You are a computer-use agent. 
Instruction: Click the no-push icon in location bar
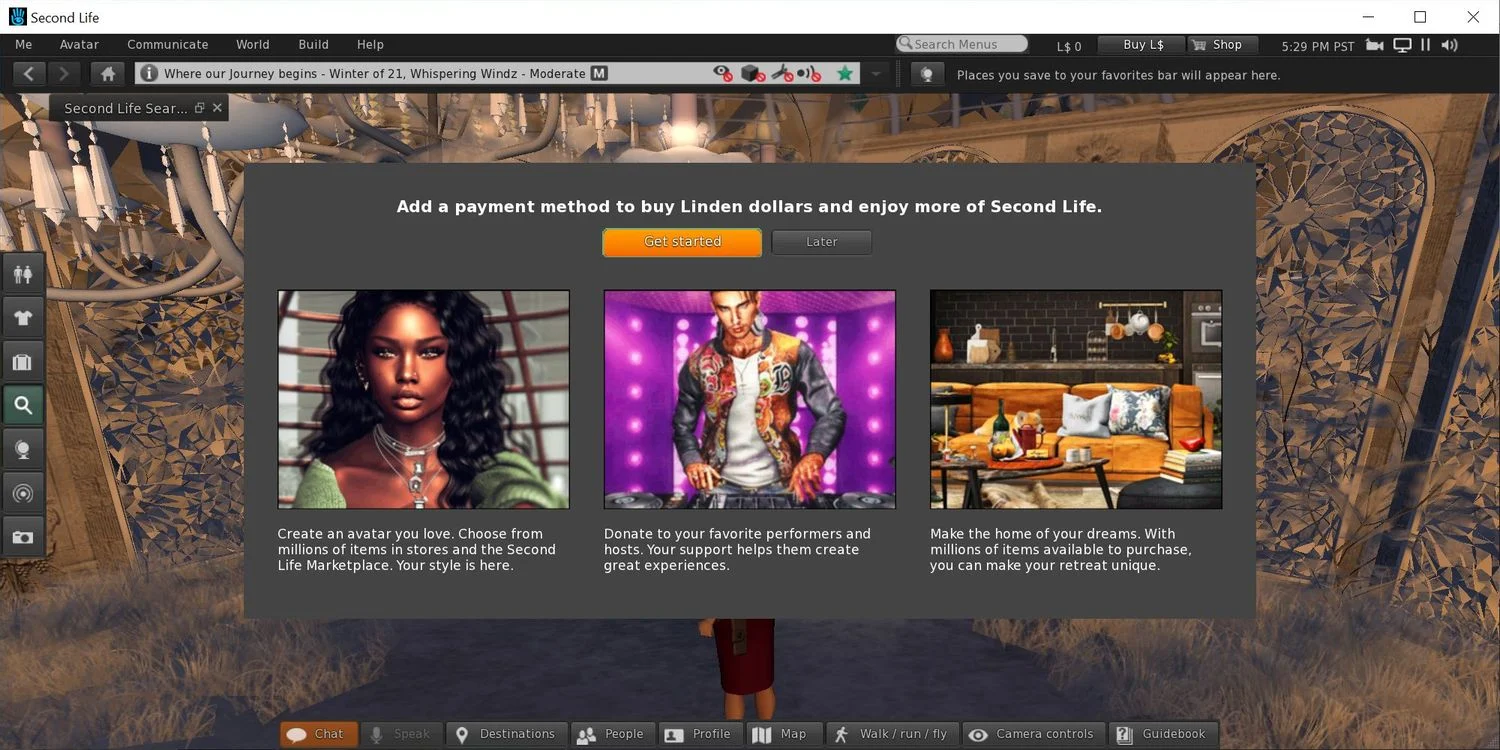810,74
